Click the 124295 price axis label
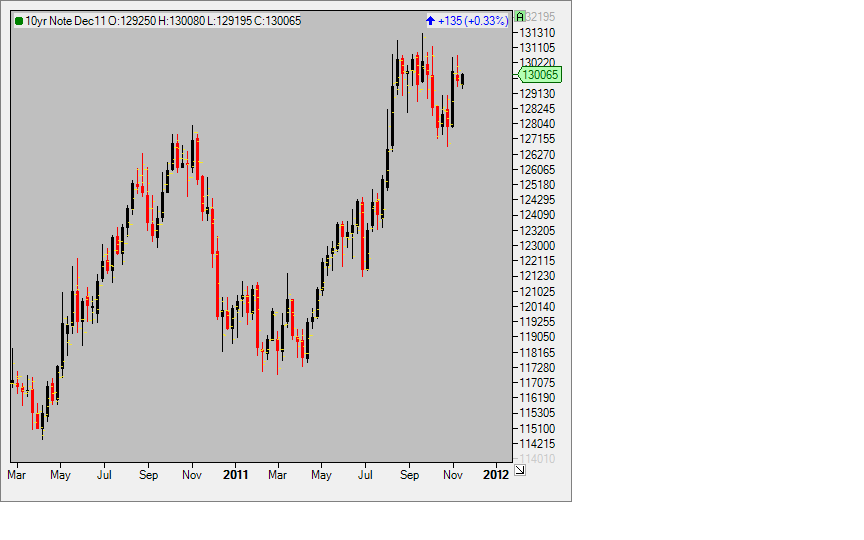Image resolution: width=864 pixels, height=540 pixels. point(537,200)
